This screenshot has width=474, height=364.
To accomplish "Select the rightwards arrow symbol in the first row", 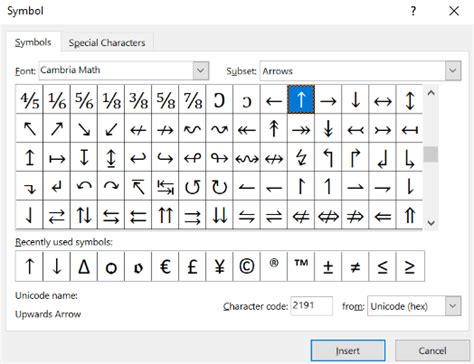I will (328, 100).
